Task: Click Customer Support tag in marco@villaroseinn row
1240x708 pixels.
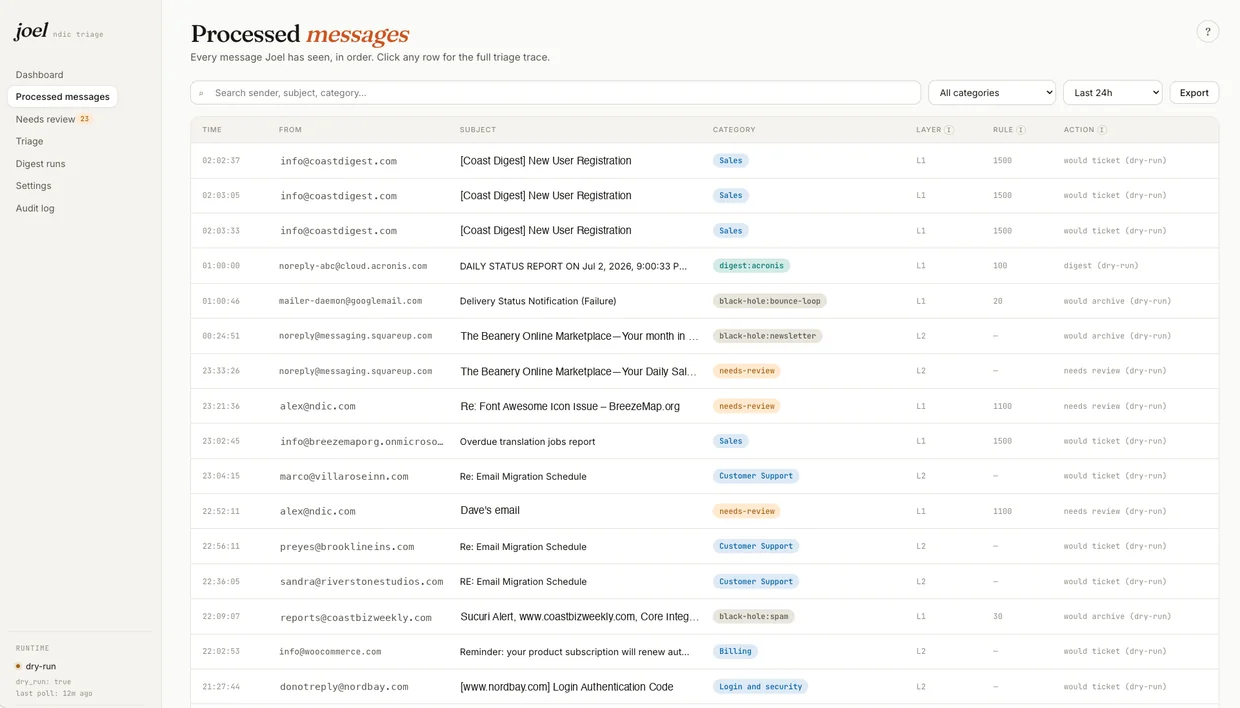Action: click(x=755, y=476)
